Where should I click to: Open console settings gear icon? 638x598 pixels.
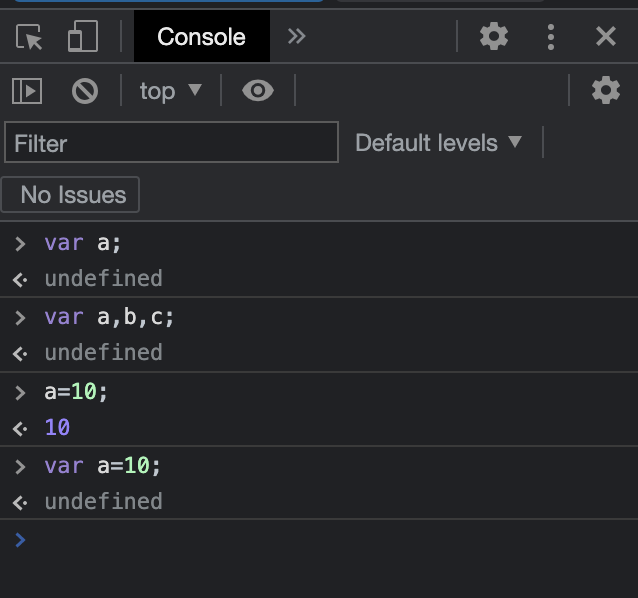pyautogui.click(x=606, y=91)
